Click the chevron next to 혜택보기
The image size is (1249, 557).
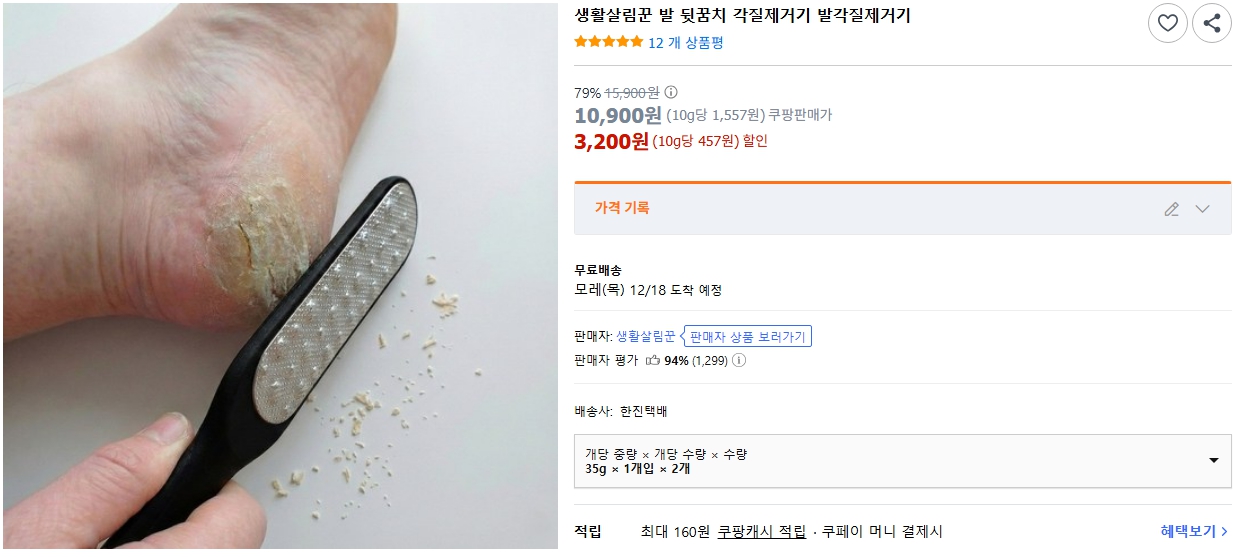point(1225,532)
